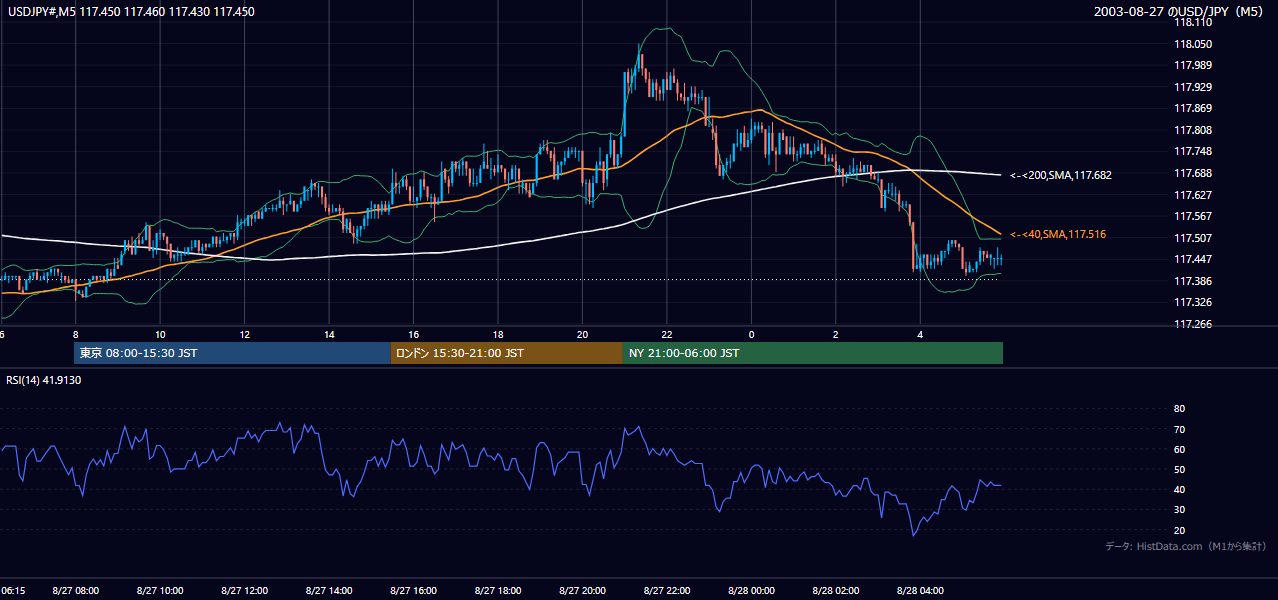Click the 8/27 16:00 time axis label
Viewport: 1278px width, 600px height.
click(x=415, y=590)
